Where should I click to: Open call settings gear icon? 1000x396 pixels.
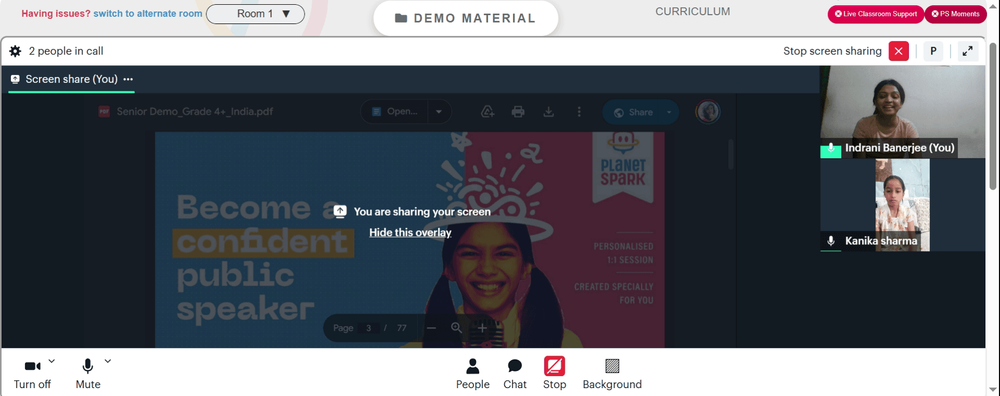pos(15,51)
